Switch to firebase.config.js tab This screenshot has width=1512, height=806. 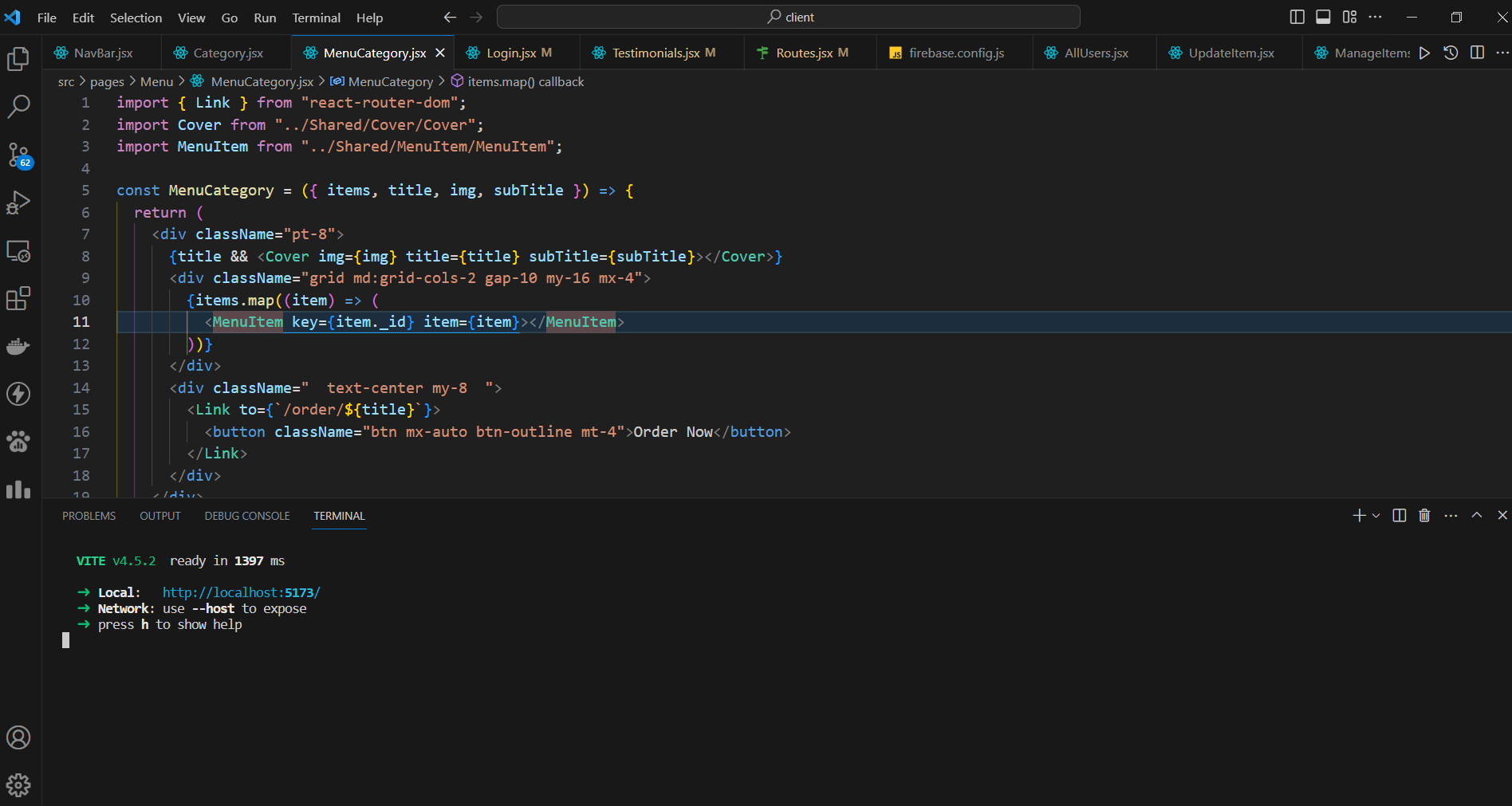[955, 53]
